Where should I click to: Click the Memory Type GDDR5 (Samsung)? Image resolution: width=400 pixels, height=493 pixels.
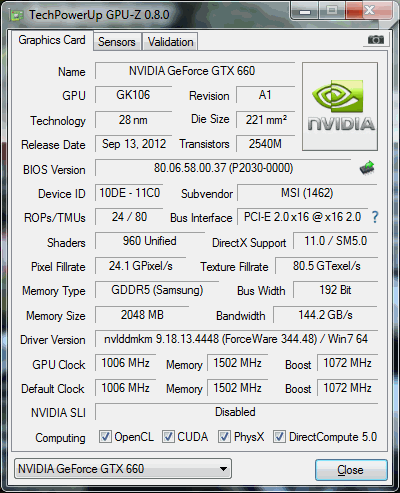pos(157,290)
